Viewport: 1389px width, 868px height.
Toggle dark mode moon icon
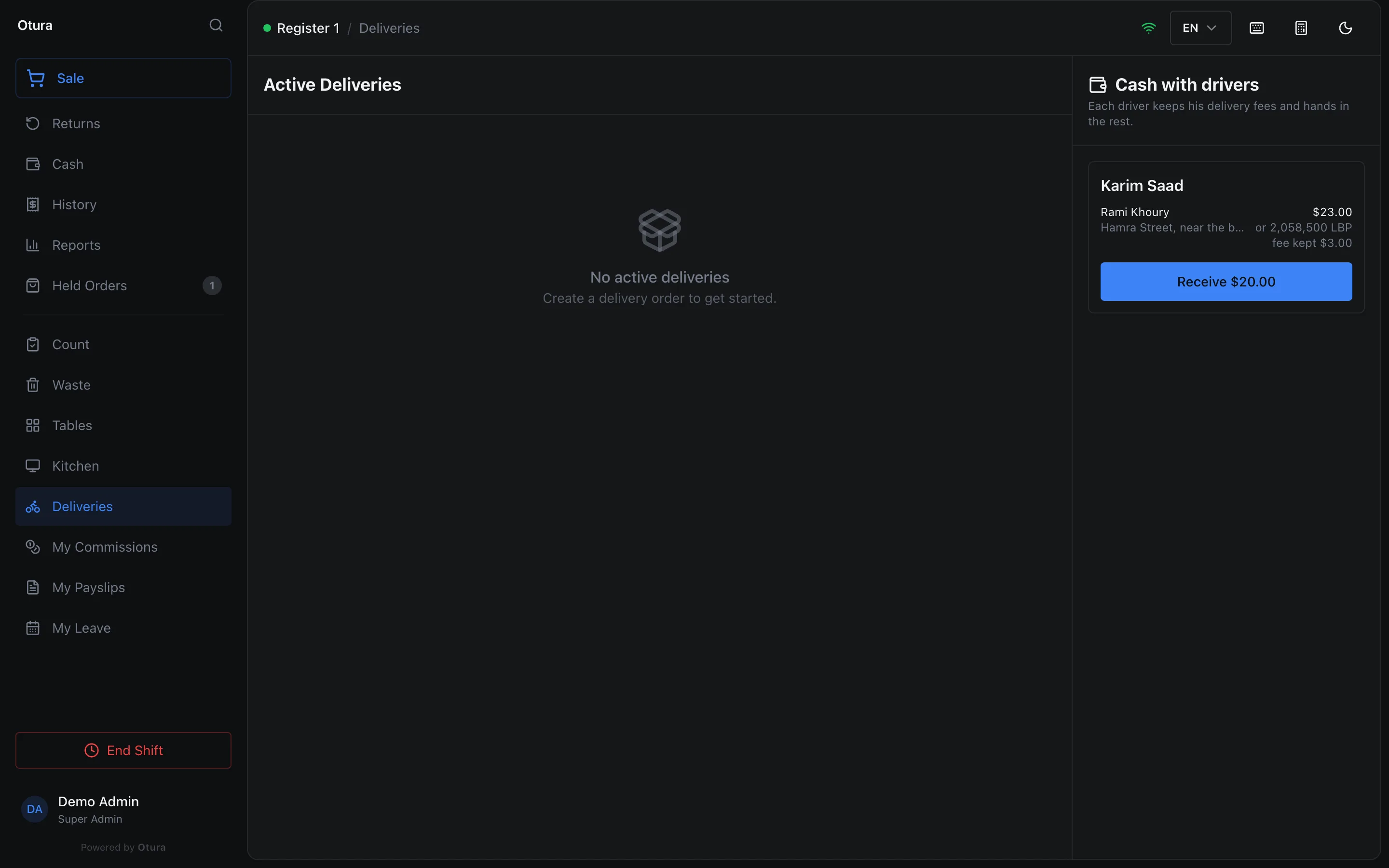(x=1346, y=28)
